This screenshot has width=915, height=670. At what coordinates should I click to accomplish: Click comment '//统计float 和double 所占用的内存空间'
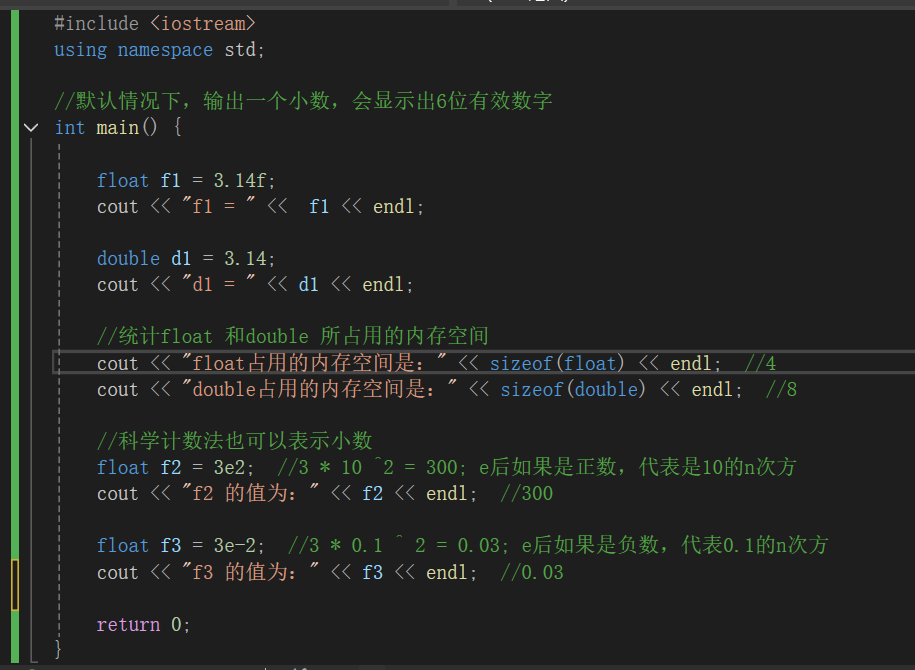point(292,336)
